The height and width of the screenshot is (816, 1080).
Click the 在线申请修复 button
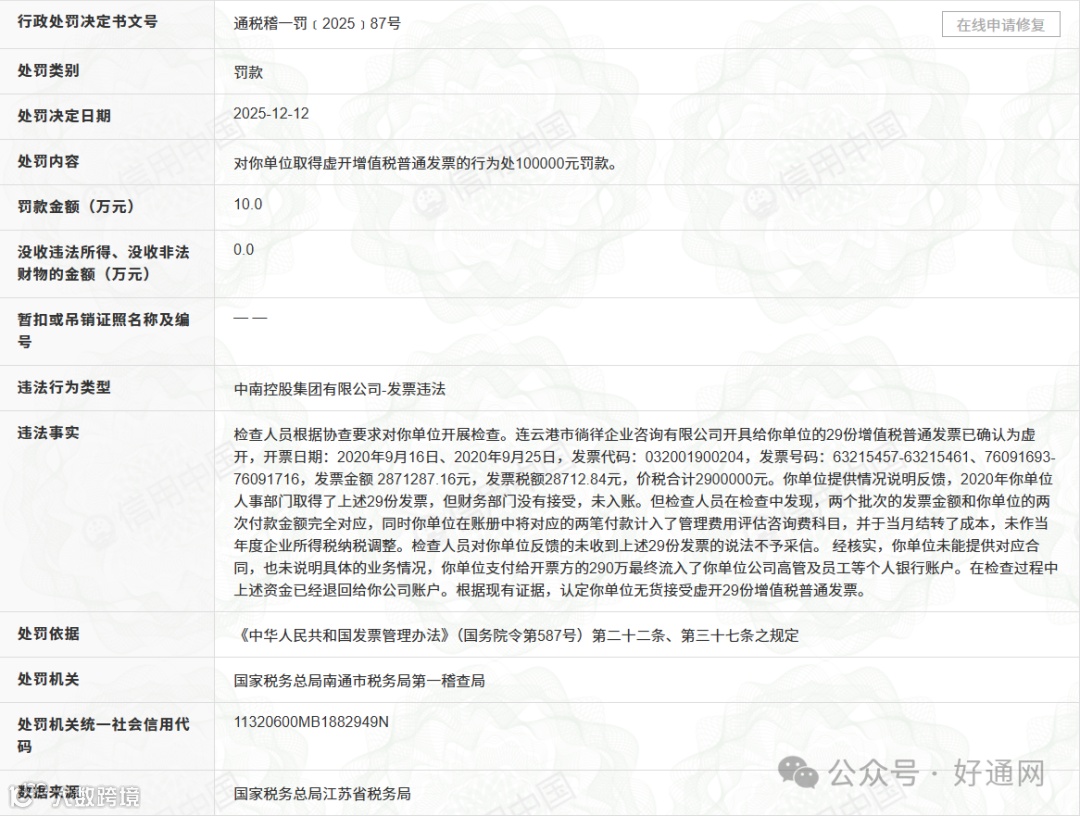pos(1000,25)
